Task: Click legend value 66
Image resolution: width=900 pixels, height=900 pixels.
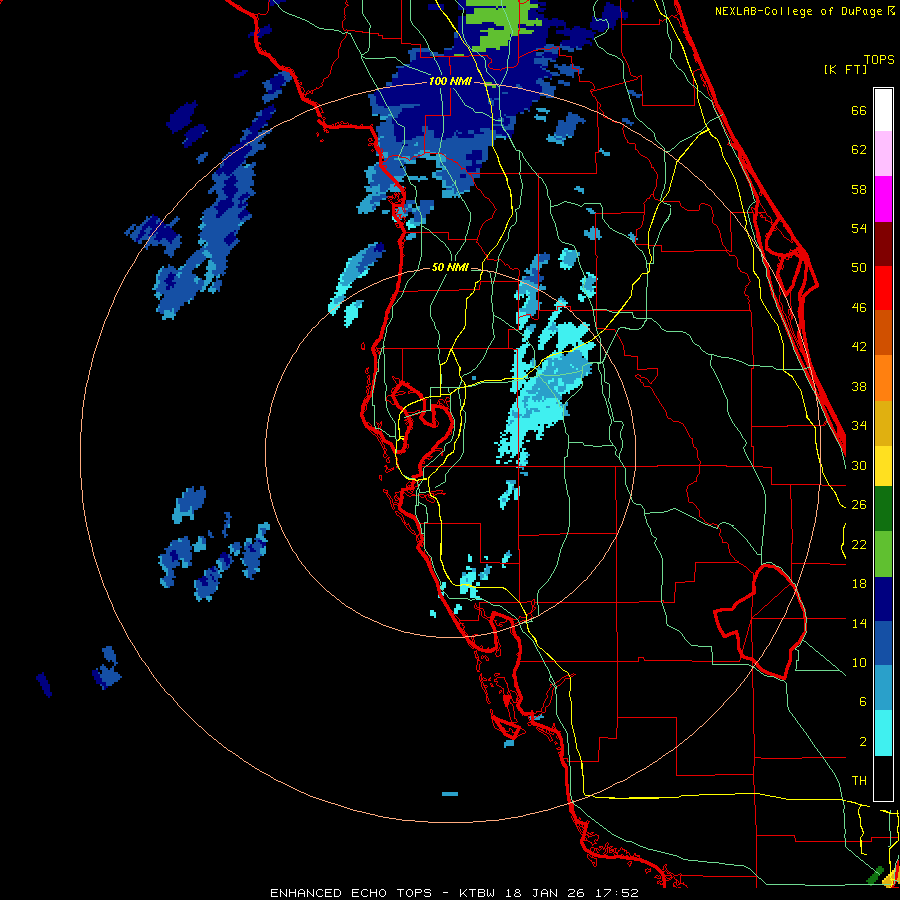Action: 859,110
